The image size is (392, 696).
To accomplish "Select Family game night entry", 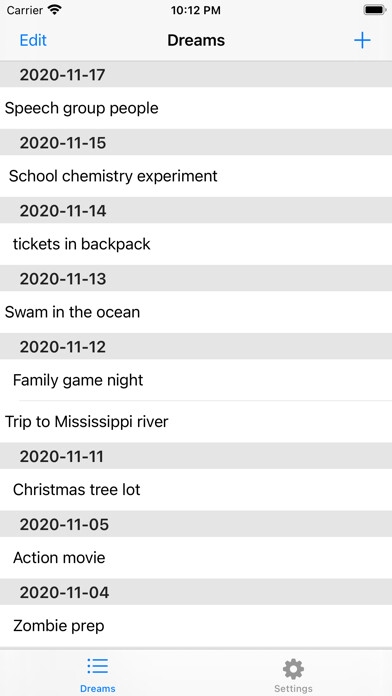I will click(196, 380).
